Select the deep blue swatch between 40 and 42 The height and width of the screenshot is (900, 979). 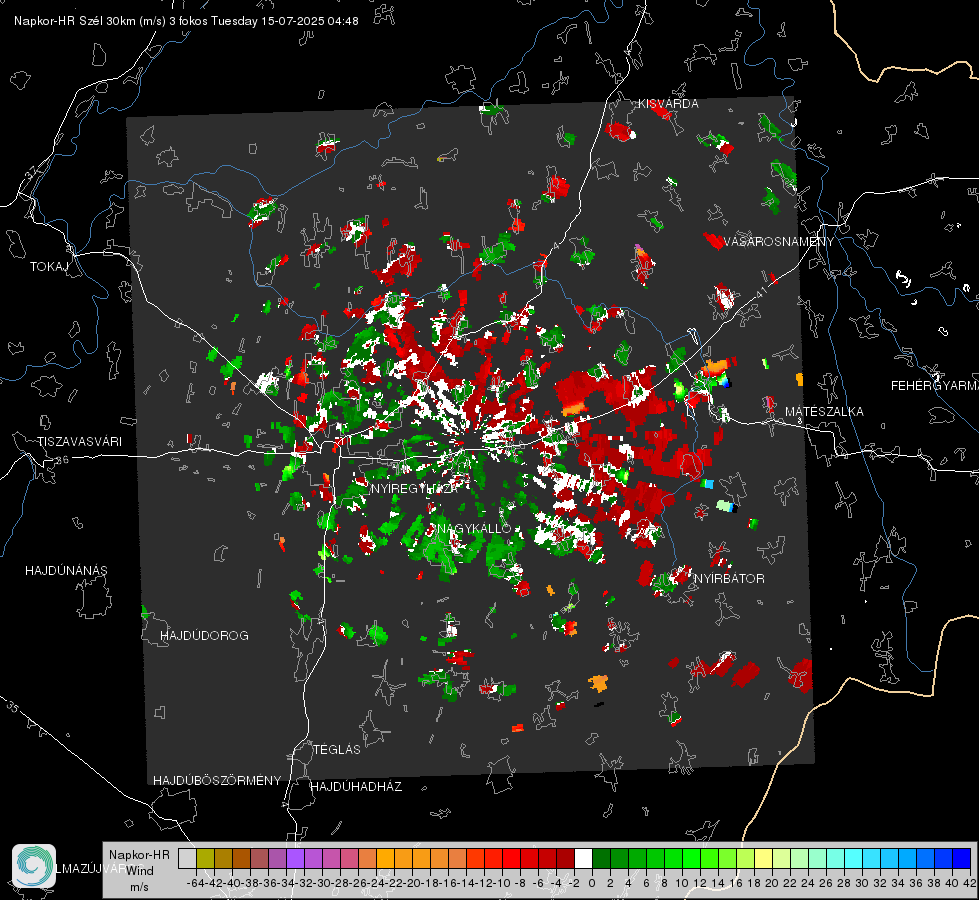[962, 859]
